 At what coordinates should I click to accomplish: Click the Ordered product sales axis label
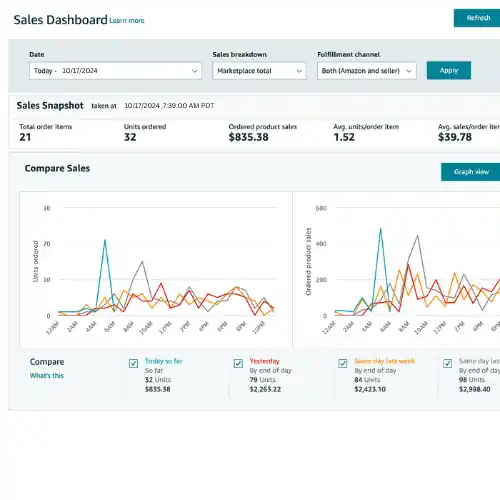pyautogui.click(x=308, y=262)
